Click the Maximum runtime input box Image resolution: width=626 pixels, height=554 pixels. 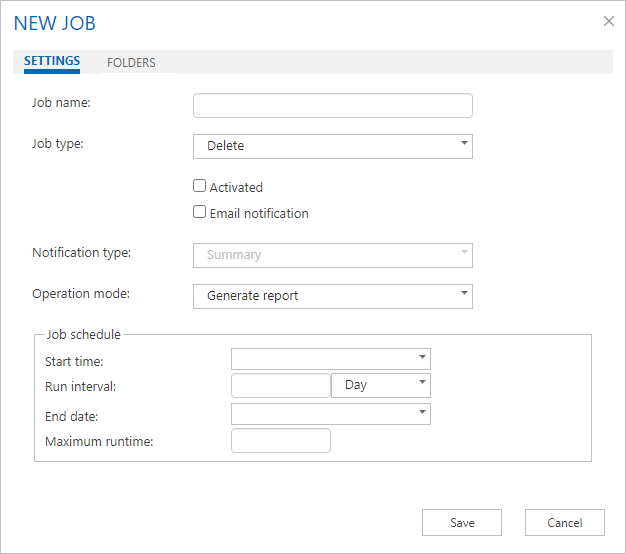pyautogui.click(x=280, y=441)
